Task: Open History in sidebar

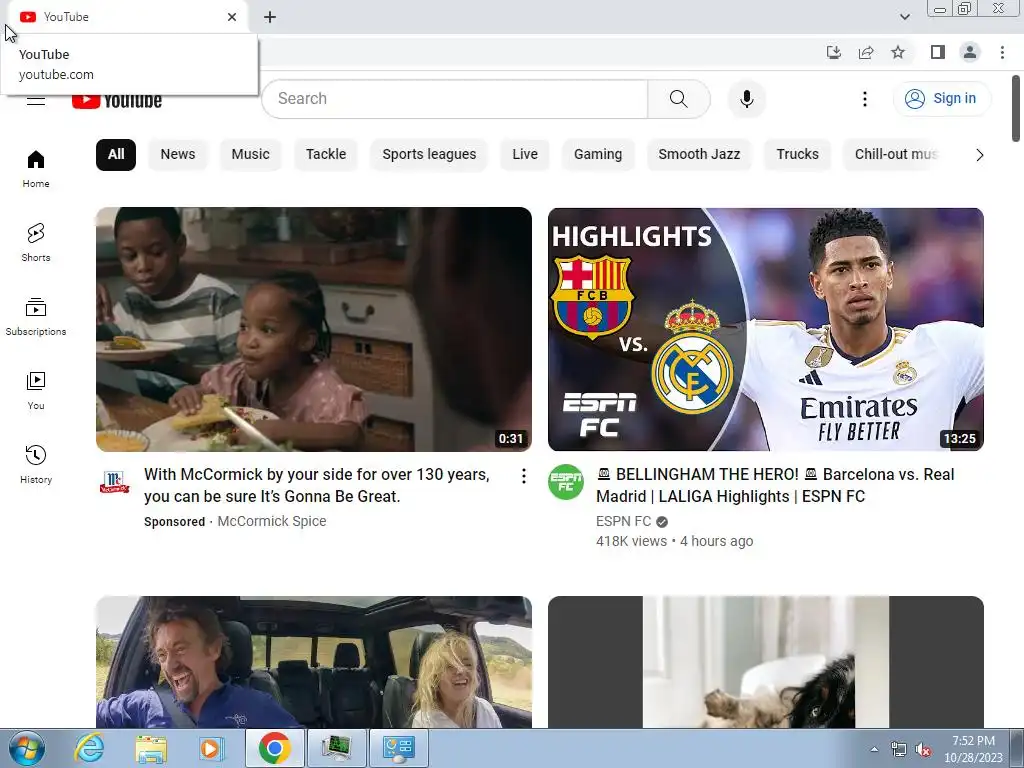Action: (x=36, y=464)
